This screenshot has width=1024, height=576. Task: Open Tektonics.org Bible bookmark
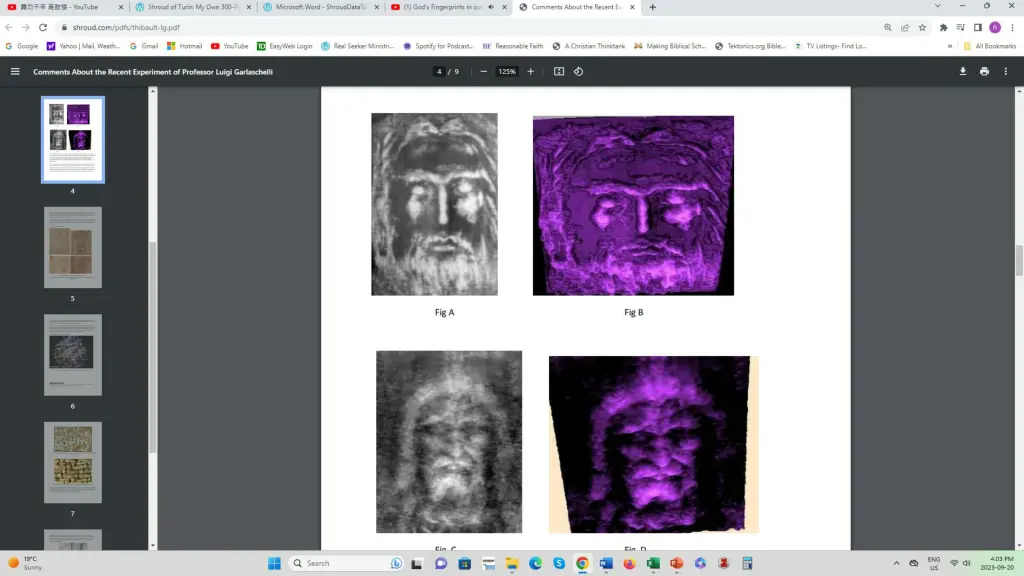[x=750, y=46]
